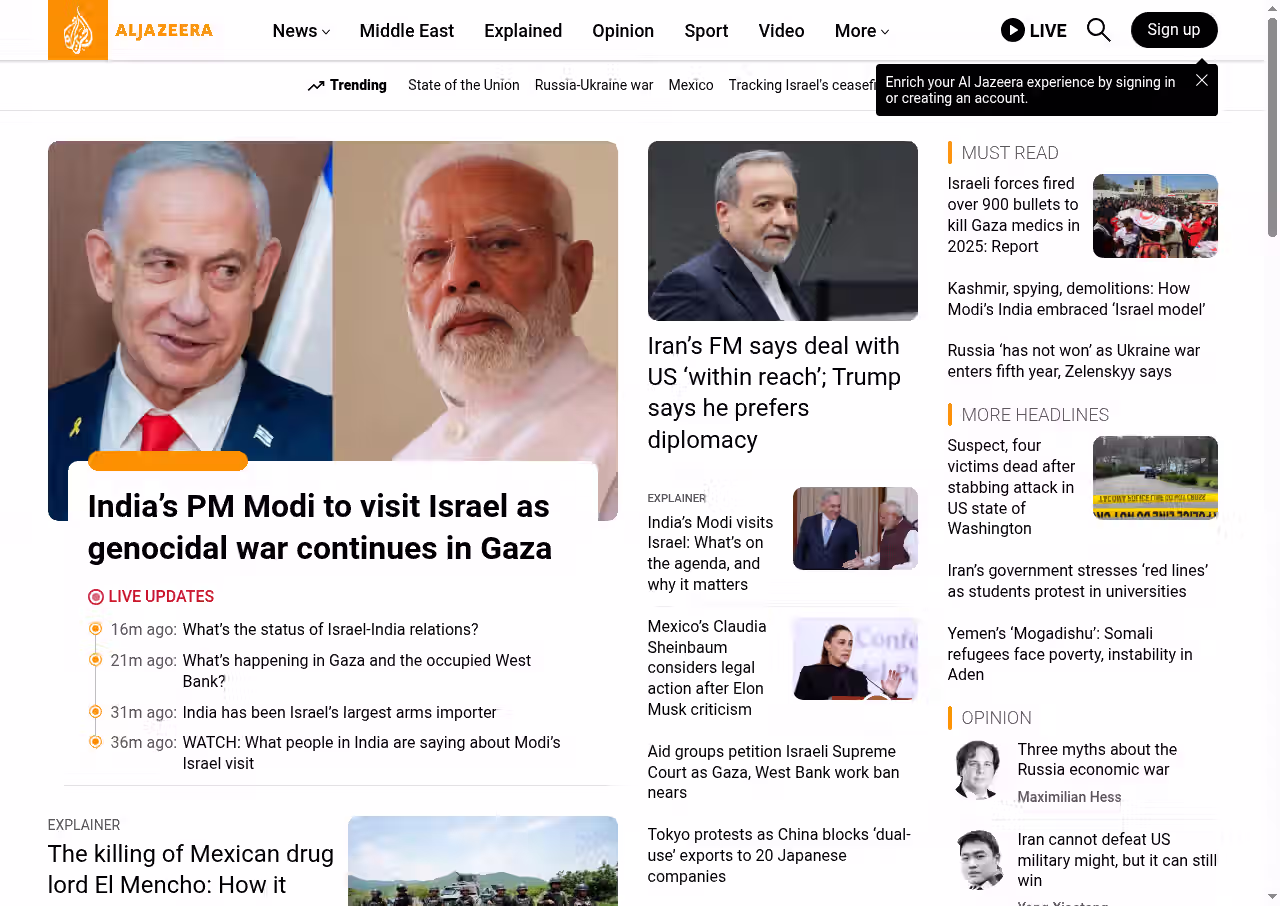Click the Maximilian Hess author portrait
This screenshot has height=906, width=1280.
978,769
